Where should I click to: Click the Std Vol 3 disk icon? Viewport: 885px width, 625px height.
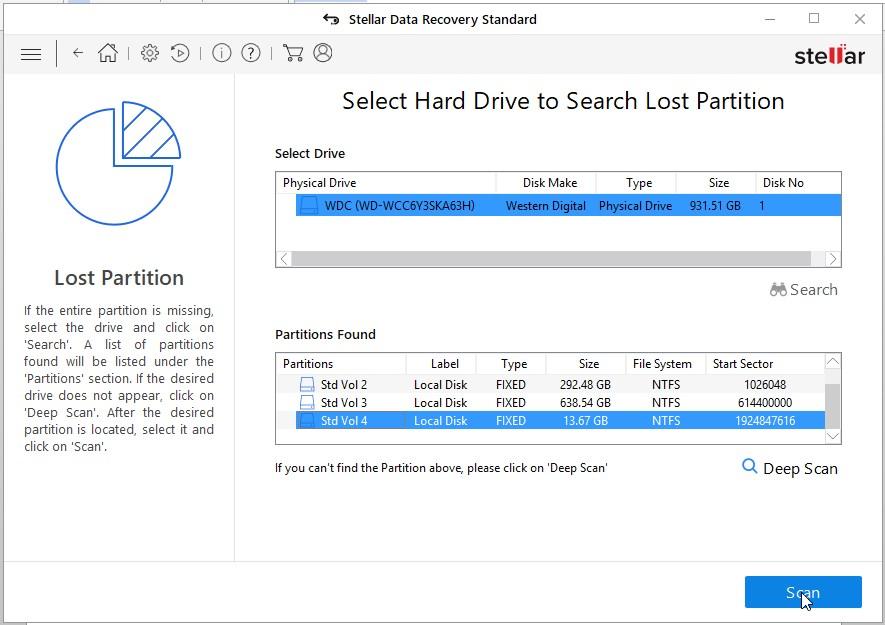pyautogui.click(x=307, y=403)
